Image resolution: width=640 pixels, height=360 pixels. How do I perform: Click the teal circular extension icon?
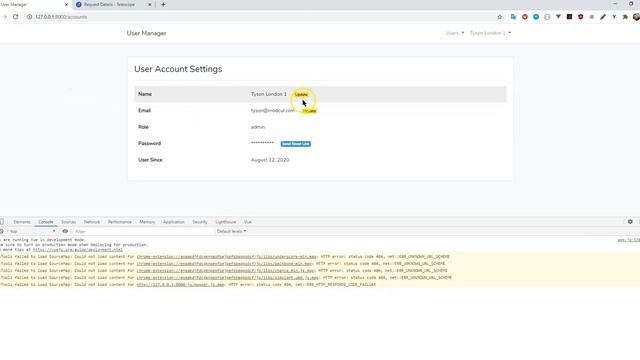536,17
